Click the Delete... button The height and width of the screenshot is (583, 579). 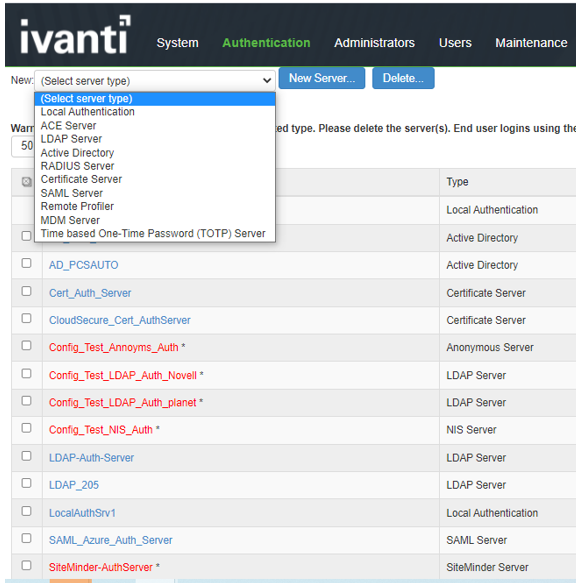click(403, 78)
